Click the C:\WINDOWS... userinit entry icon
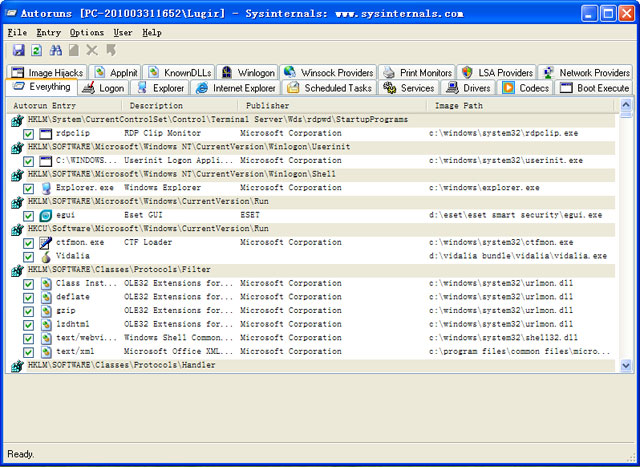This screenshot has width=640, height=467. 46,161
